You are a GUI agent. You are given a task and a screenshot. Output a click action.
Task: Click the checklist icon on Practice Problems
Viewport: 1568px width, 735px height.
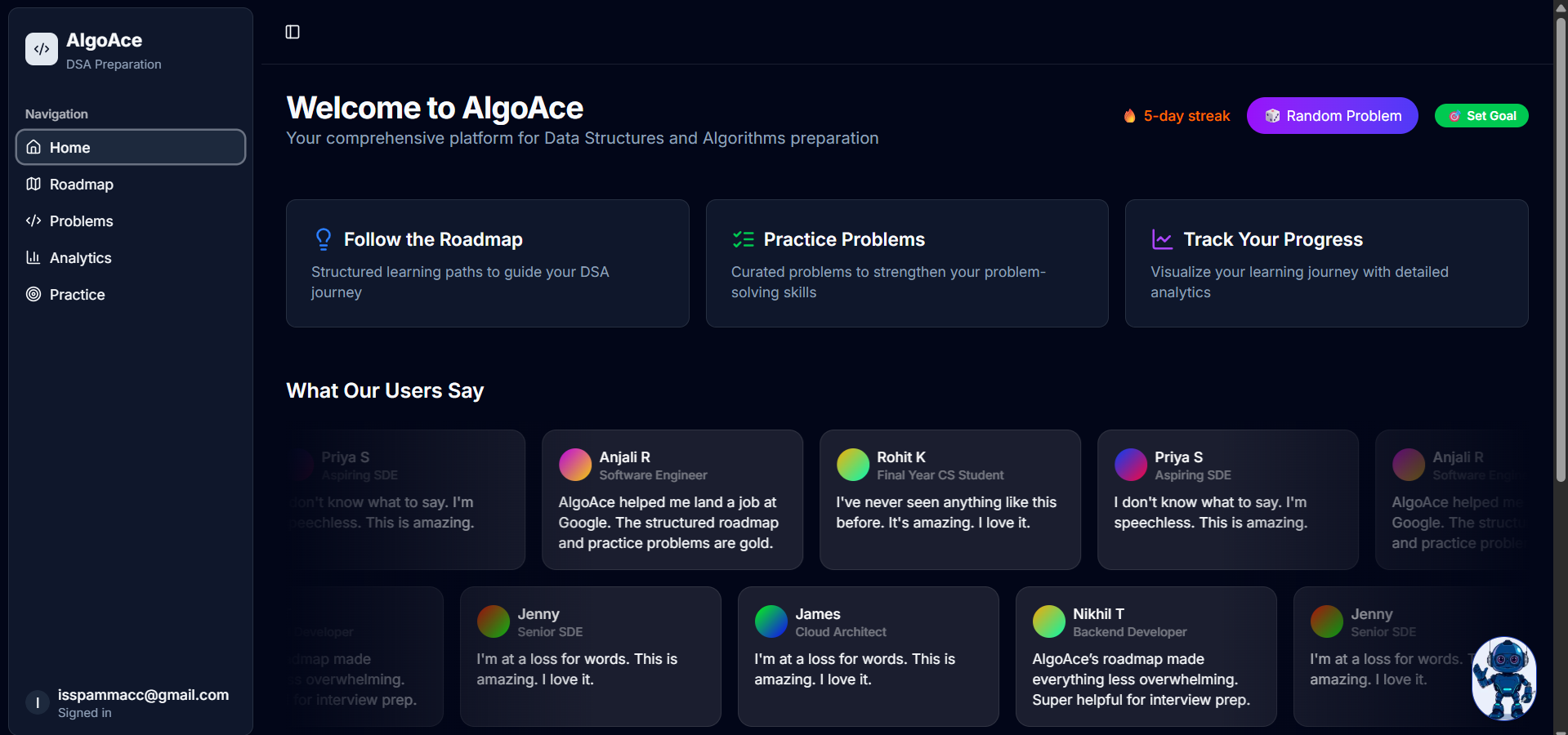pos(744,239)
